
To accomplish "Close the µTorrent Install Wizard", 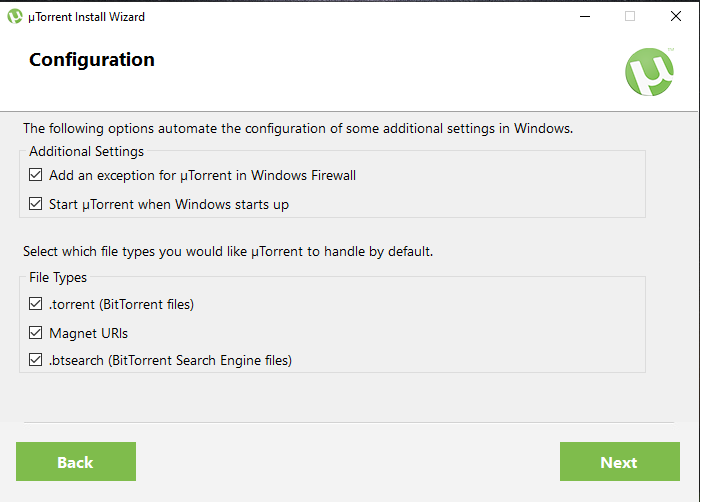I will click(676, 17).
